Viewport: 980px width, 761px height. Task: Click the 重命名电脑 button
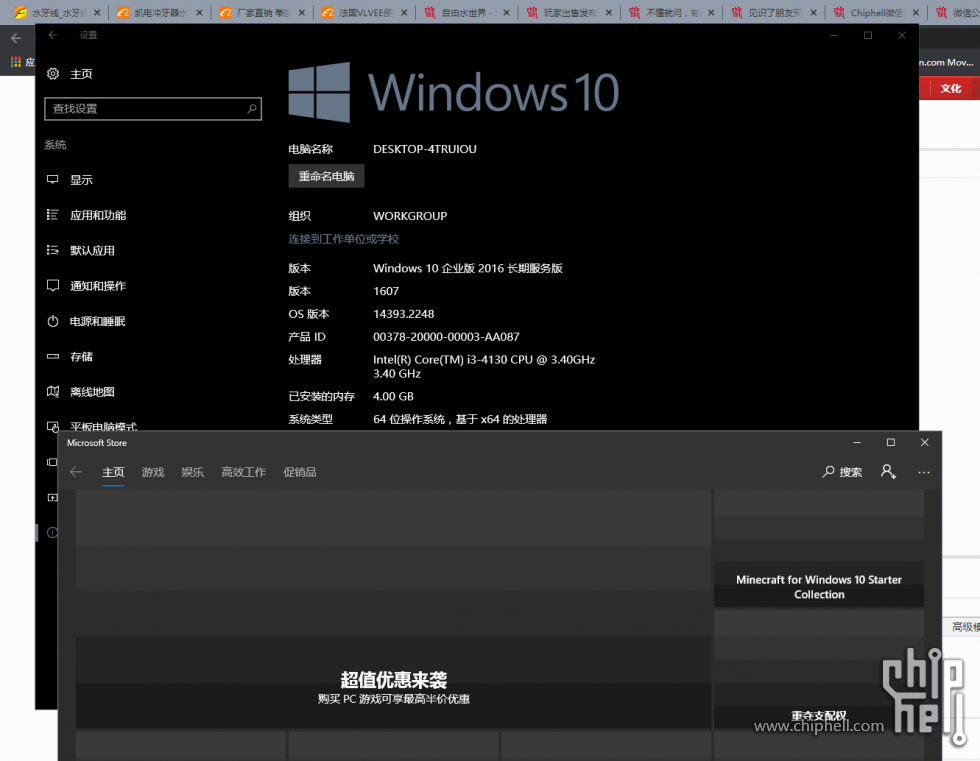point(326,176)
